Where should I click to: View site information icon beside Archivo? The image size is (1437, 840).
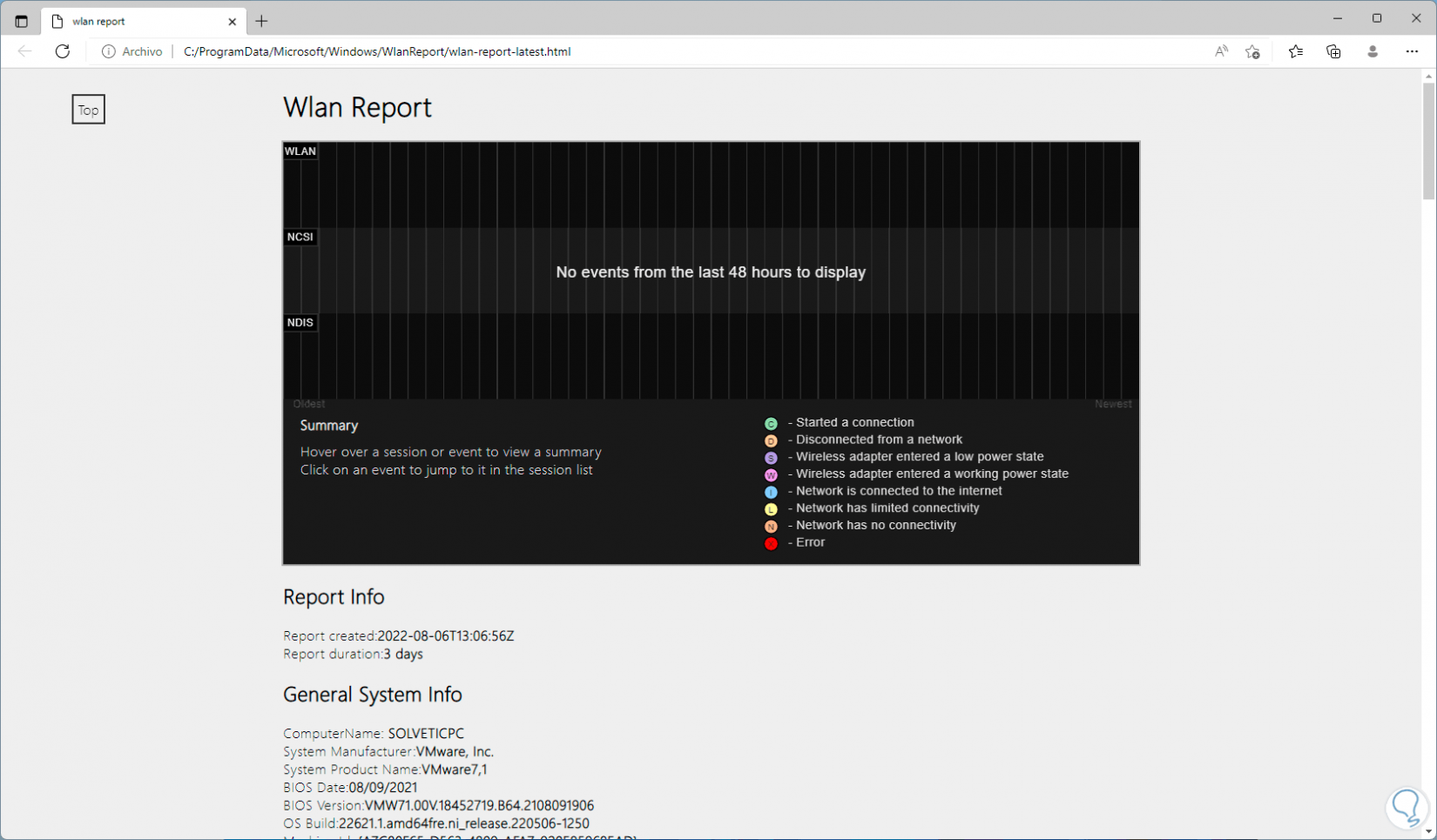(x=109, y=51)
